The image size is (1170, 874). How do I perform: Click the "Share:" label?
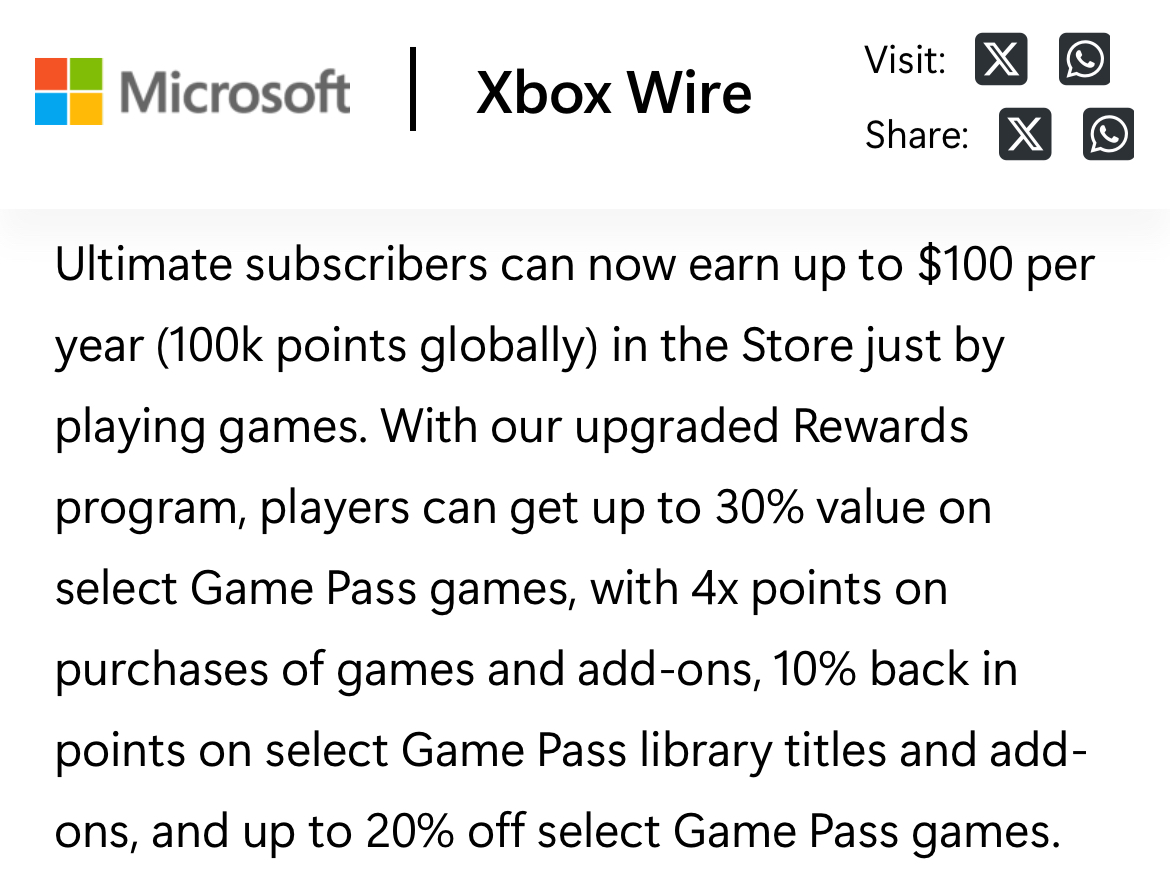[917, 135]
